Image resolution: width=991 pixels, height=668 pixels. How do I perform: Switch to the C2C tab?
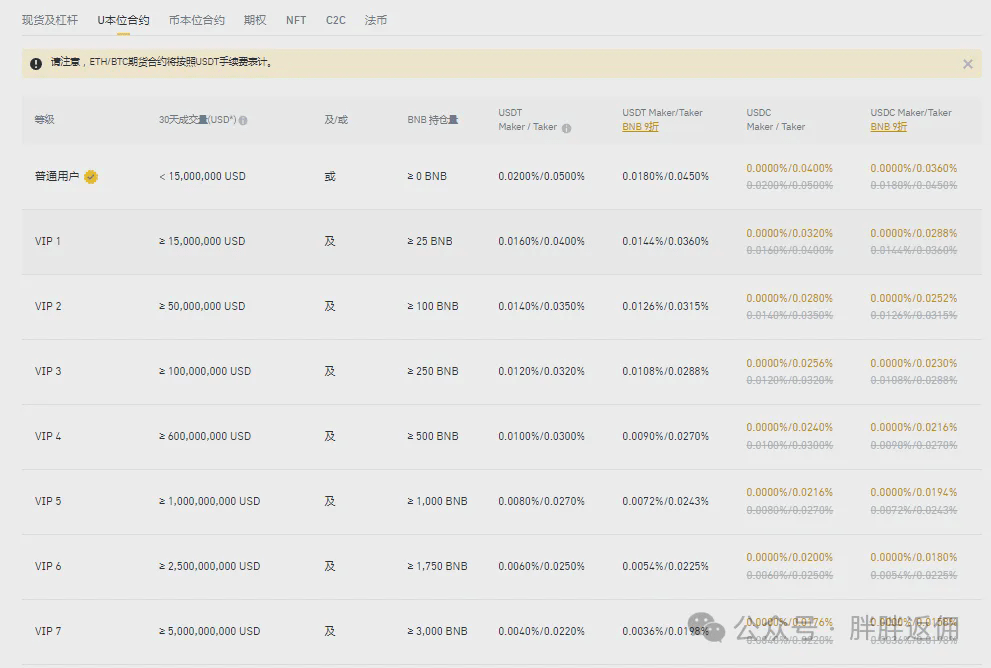[x=335, y=20]
